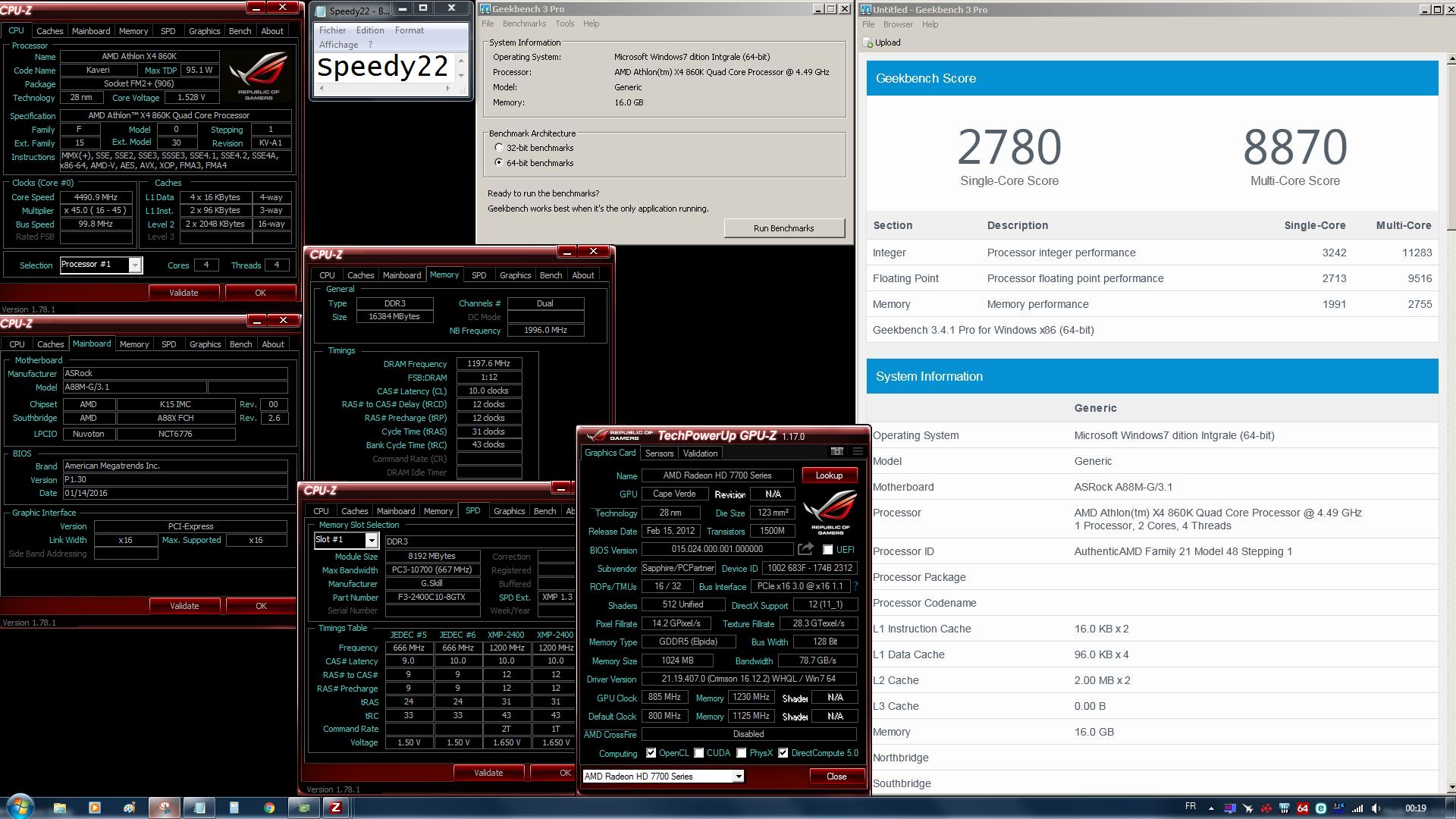Open Benchmarks menu in Geekbench 3 Pro
Viewport: 1456px width, 819px height.
coord(524,24)
